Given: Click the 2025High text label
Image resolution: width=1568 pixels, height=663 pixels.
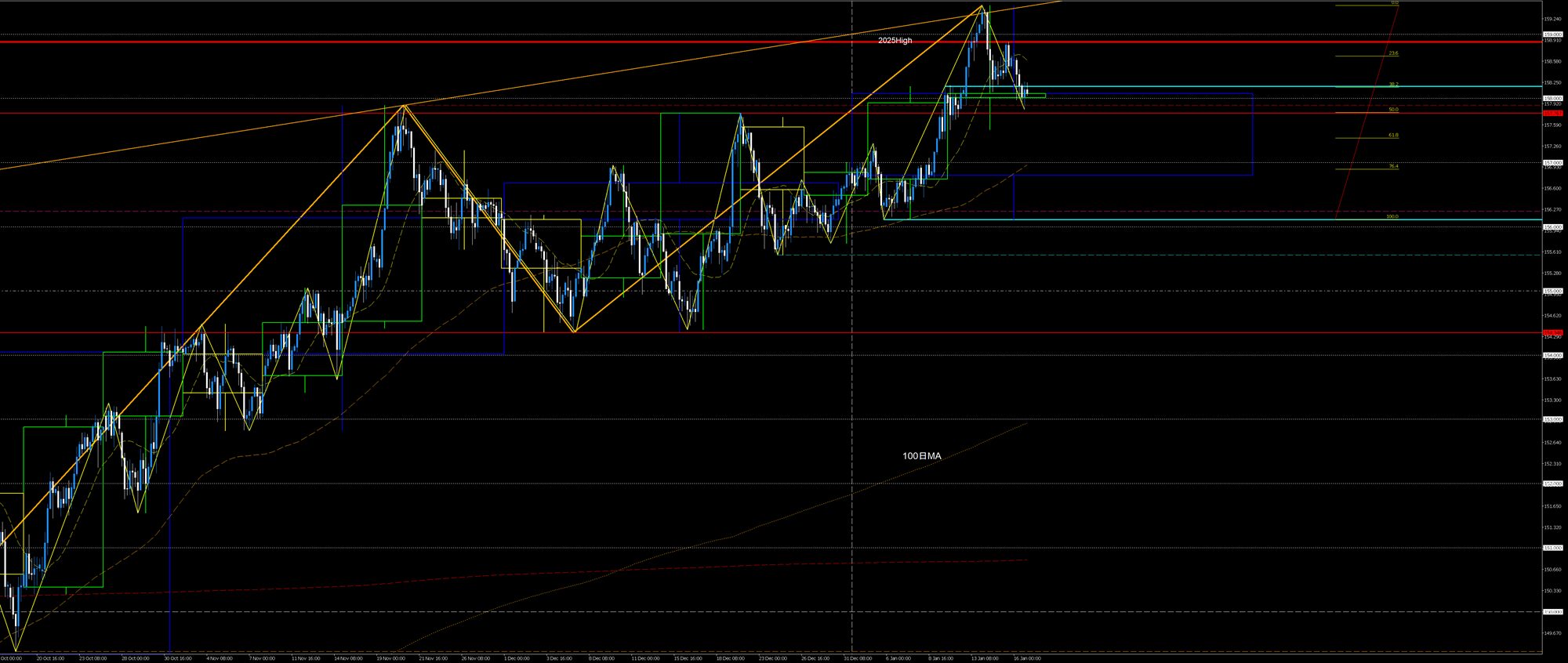Looking at the screenshot, I should tap(895, 40).
